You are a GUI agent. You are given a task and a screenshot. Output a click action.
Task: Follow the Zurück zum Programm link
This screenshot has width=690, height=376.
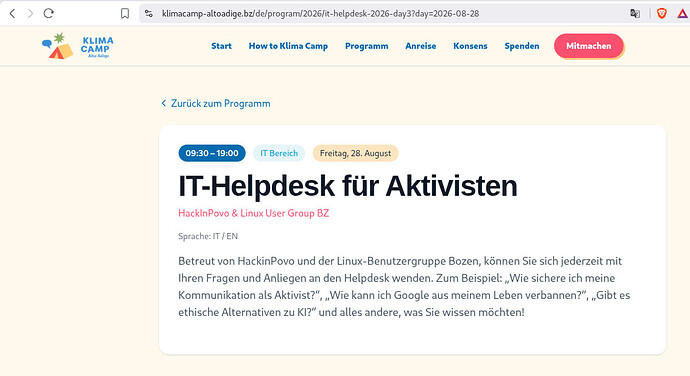(216, 103)
